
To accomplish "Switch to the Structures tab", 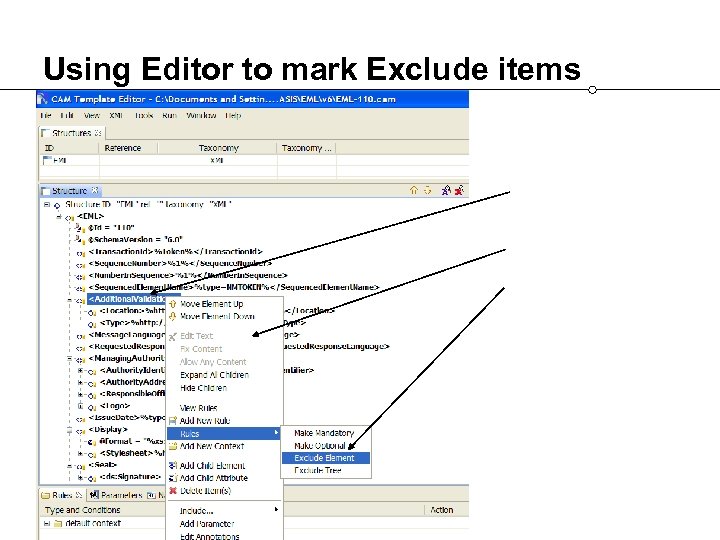I will pyautogui.click(x=72, y=133).
